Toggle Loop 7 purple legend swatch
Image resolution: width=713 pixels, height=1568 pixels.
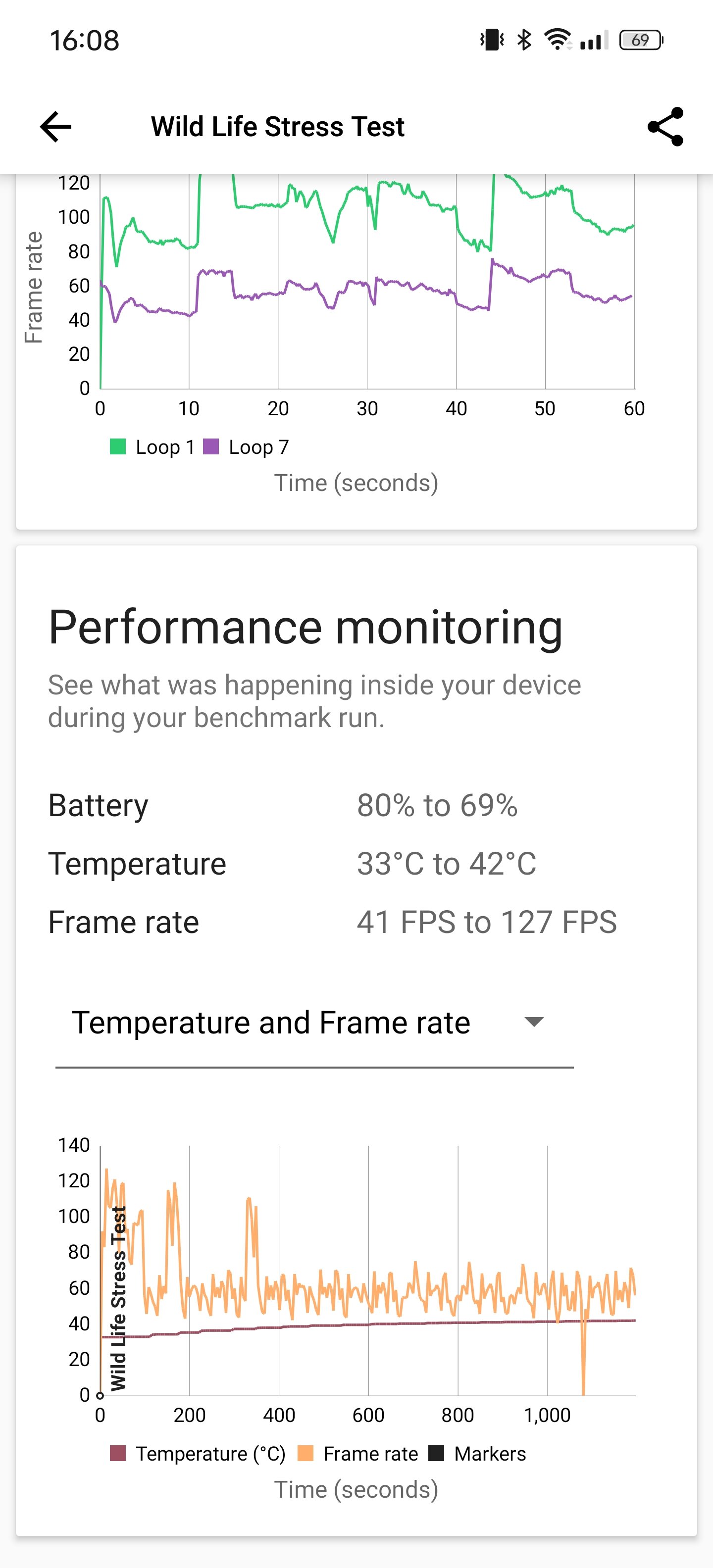point(210,447)
